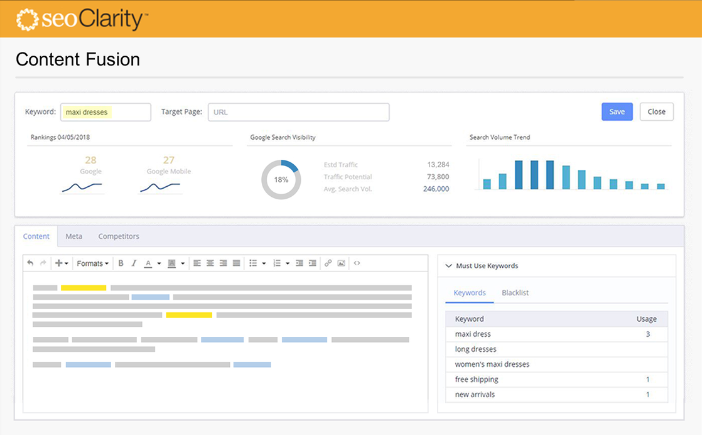Image resolution: width=702 pixels, height=435 pixels.
Task: Switch to the Meta tab
Action: tap(74, 236)
